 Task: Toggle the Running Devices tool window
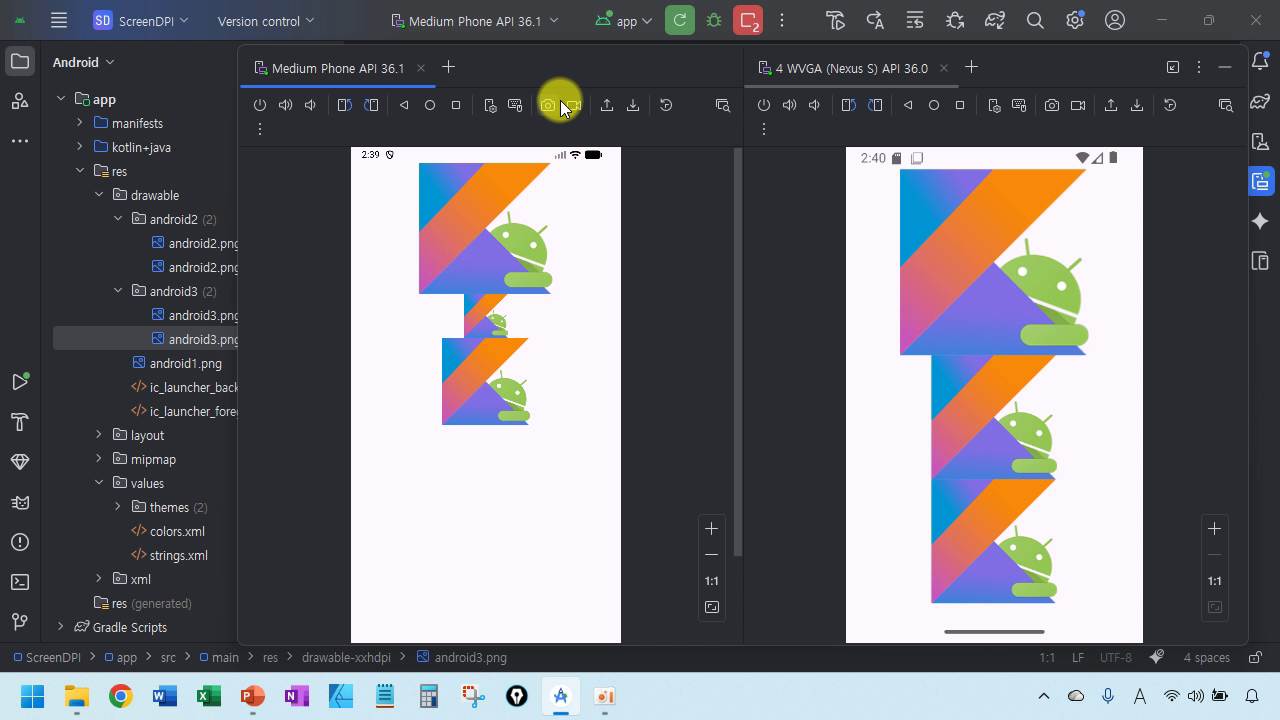tap(1260, 182)
